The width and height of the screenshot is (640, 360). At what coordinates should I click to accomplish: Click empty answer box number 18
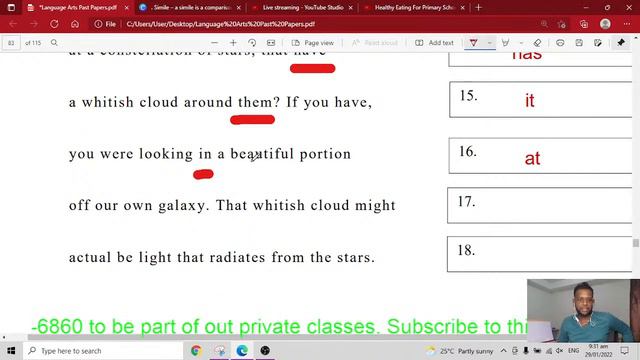539,254
